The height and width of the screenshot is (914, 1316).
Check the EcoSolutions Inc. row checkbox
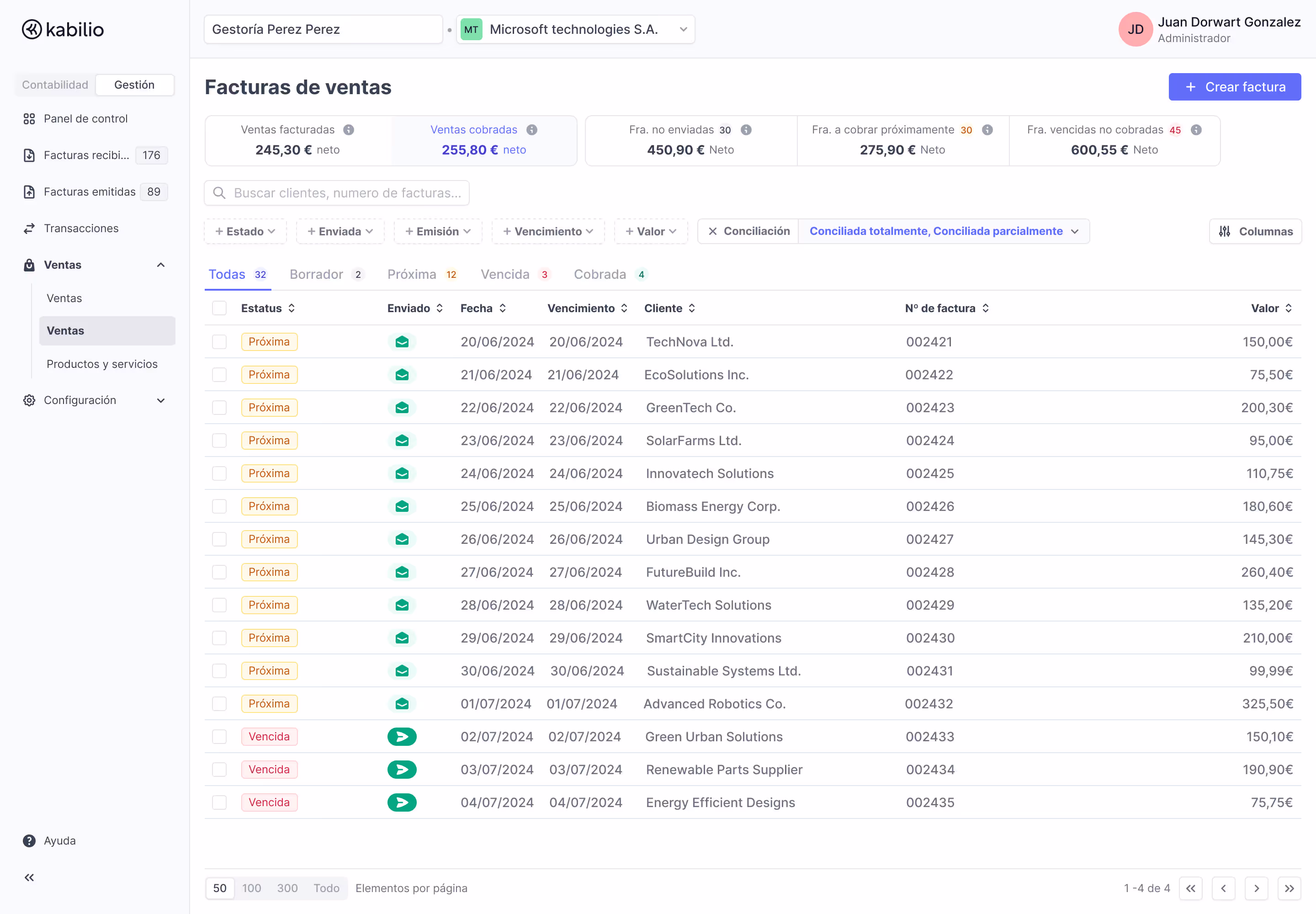(x=219, y=375)
